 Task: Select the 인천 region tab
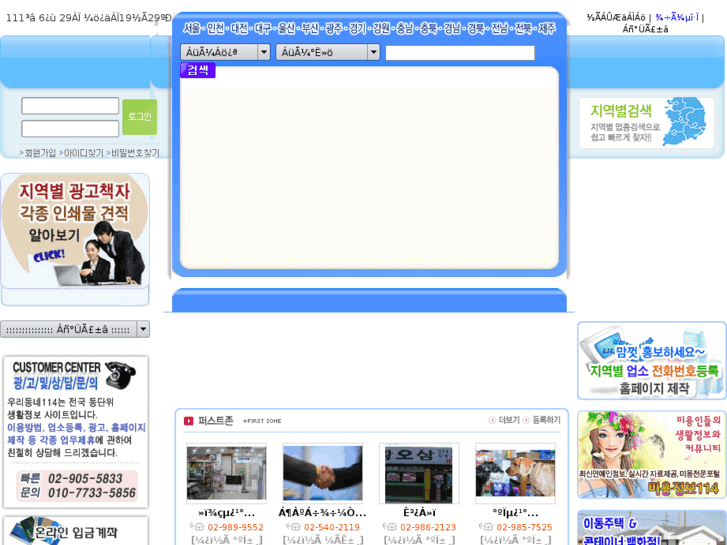pos(216,29)
